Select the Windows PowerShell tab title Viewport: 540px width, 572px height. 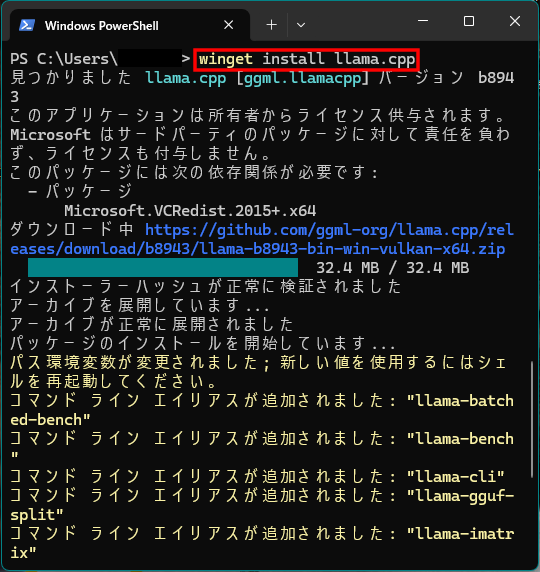click(x=101, y=26)
